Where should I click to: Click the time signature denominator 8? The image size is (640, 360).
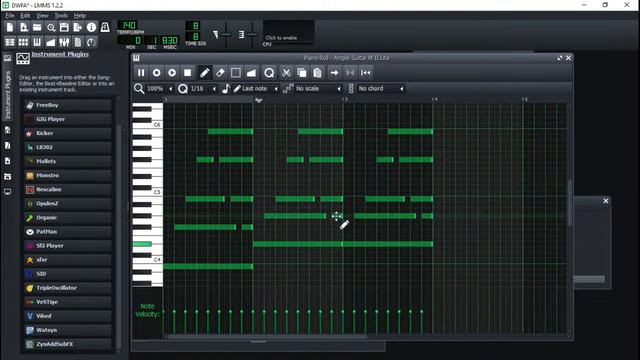coord(193,36)
